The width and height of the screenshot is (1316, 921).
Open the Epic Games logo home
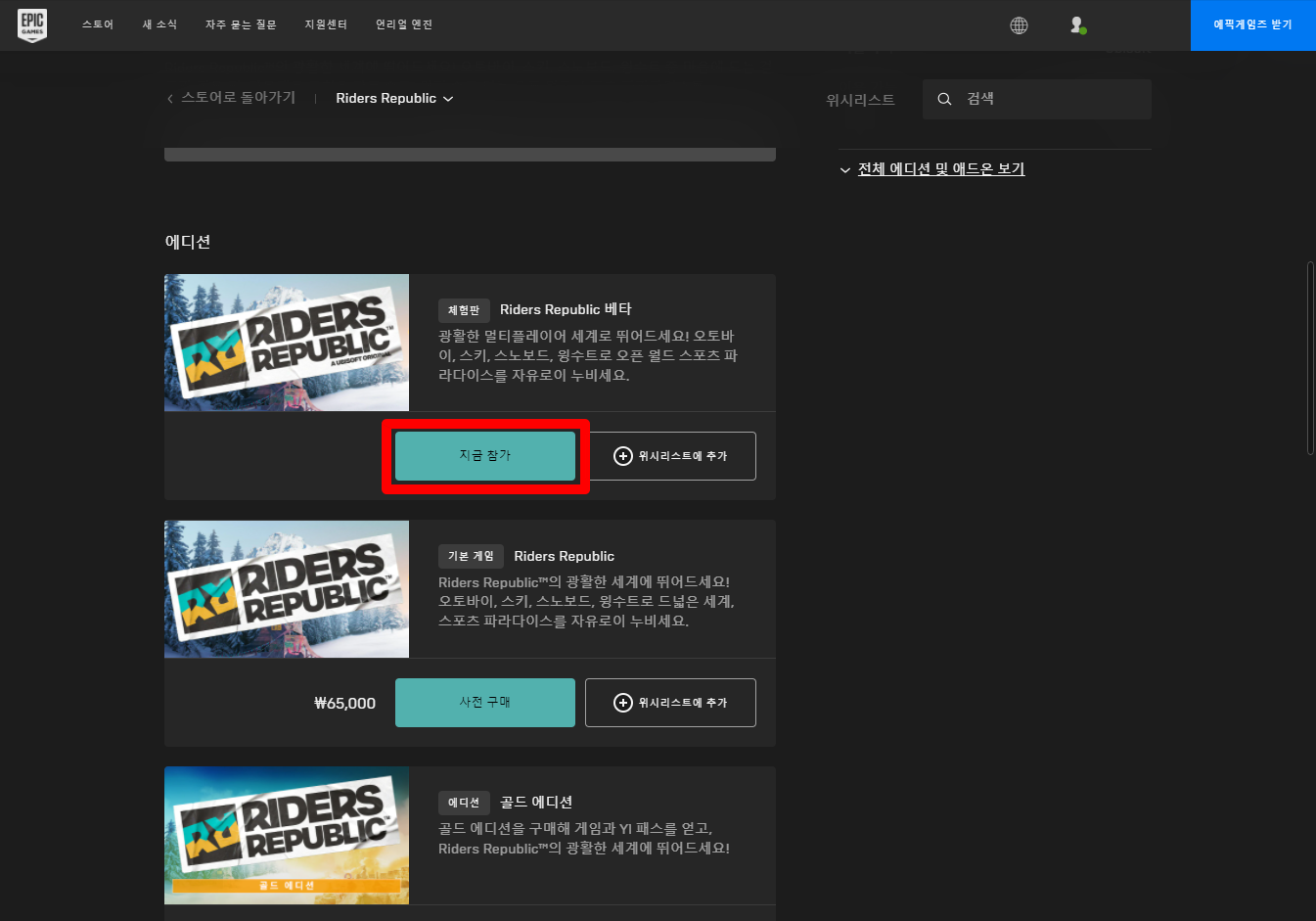pyautogui.click(x=32, y=24)
